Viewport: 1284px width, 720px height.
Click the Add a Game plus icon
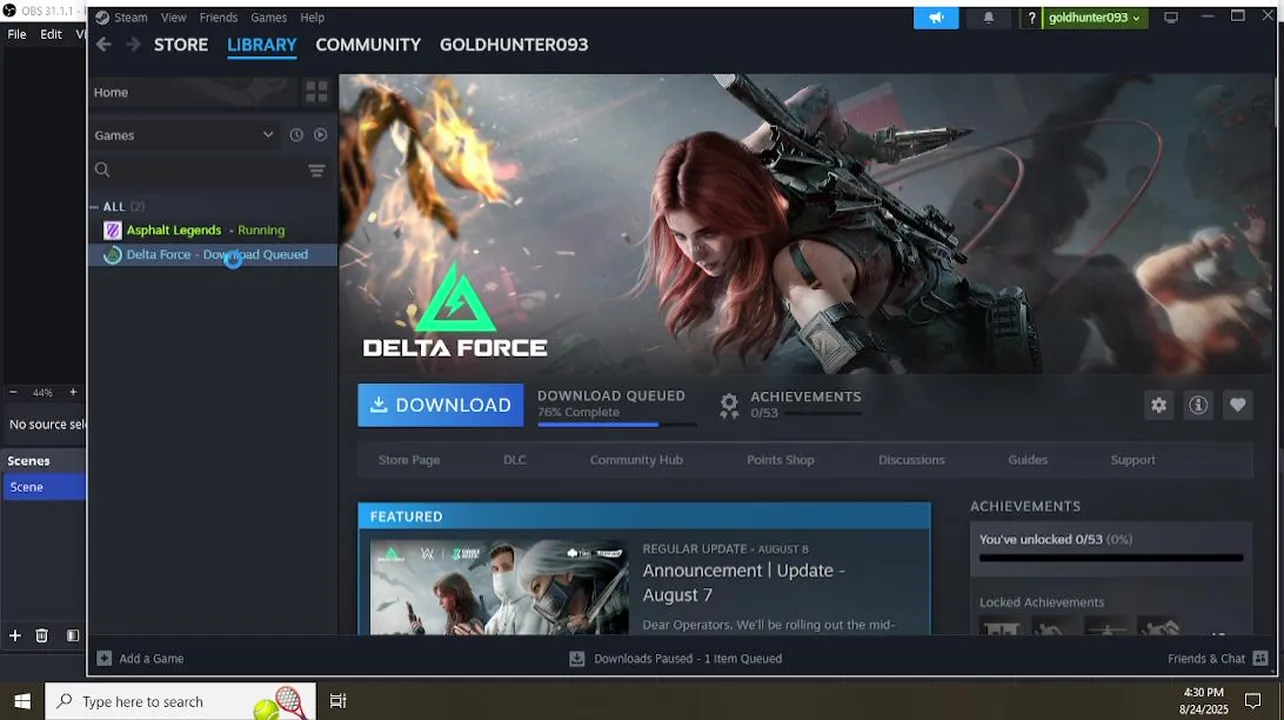(x=104, y=658)
